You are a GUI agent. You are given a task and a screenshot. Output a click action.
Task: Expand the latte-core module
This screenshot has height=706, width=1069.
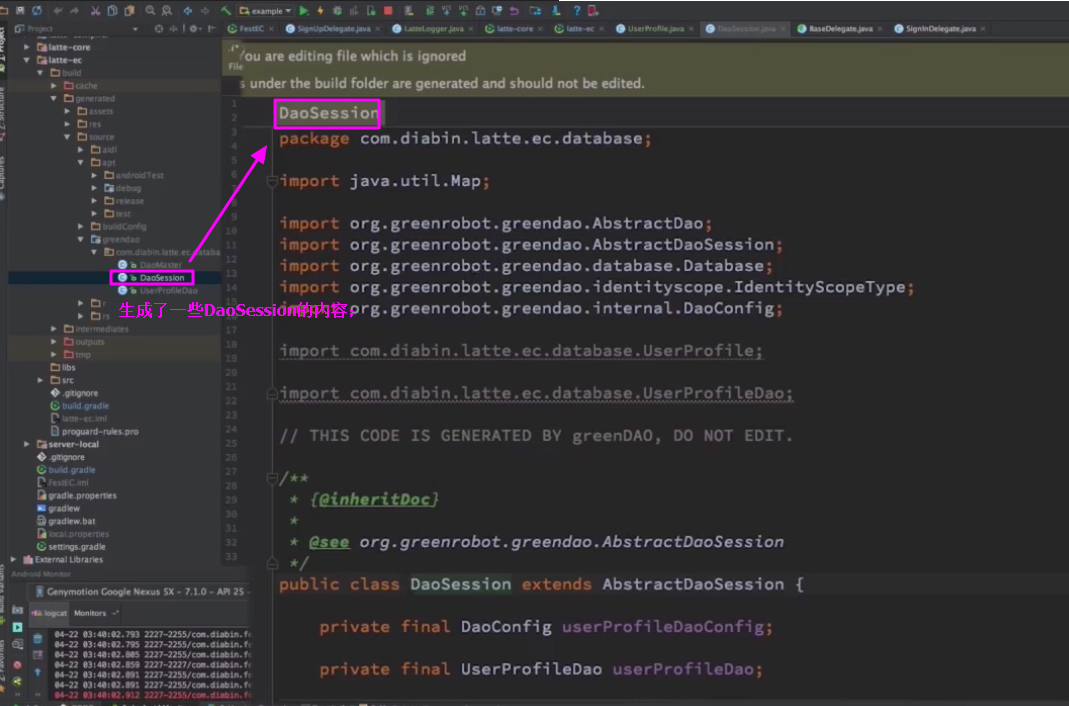point(27,47)
